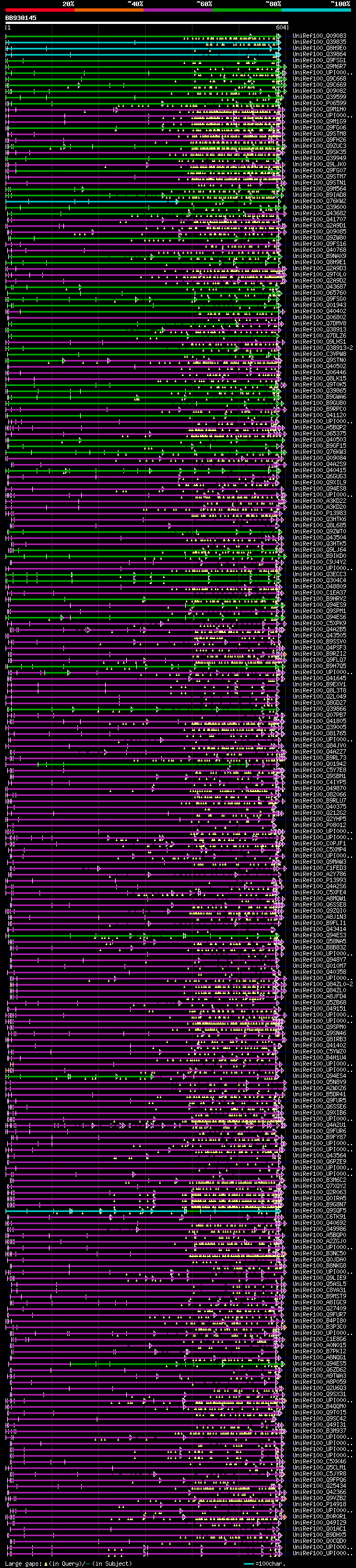Open hit UniRef100_Q01AC1
356x1568 pixels.
[319, 1529]
